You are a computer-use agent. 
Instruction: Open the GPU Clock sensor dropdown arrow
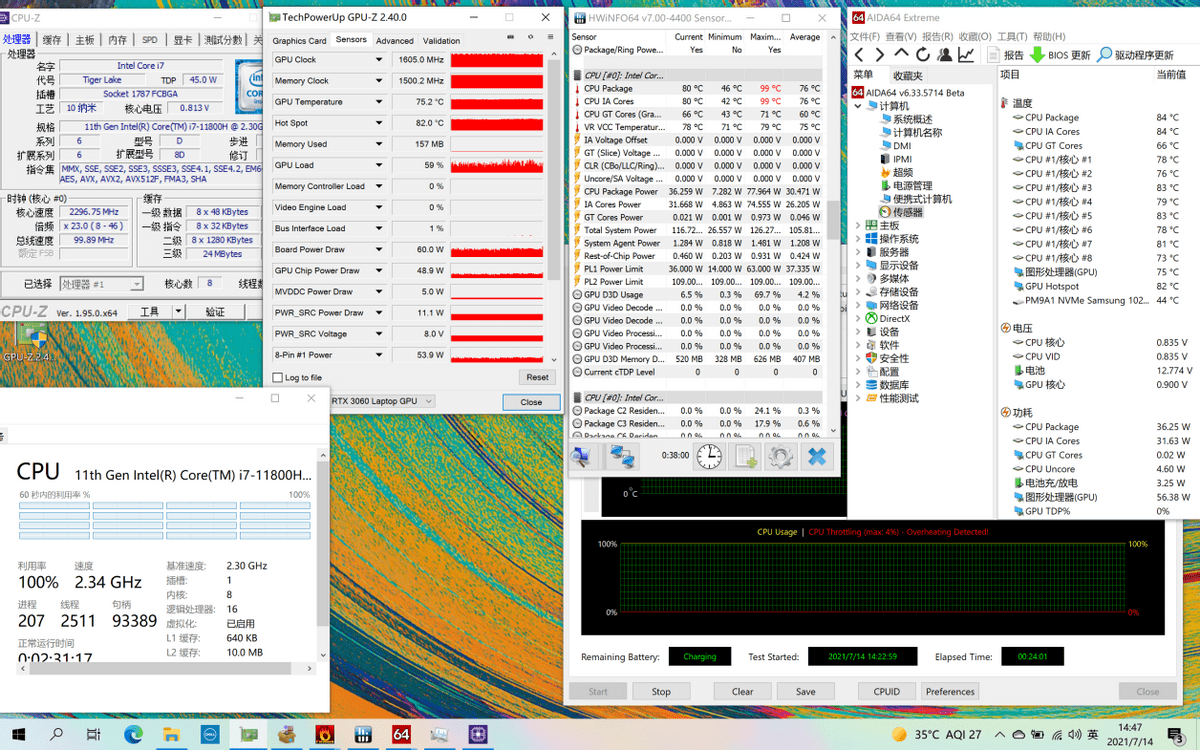[379, 60]
